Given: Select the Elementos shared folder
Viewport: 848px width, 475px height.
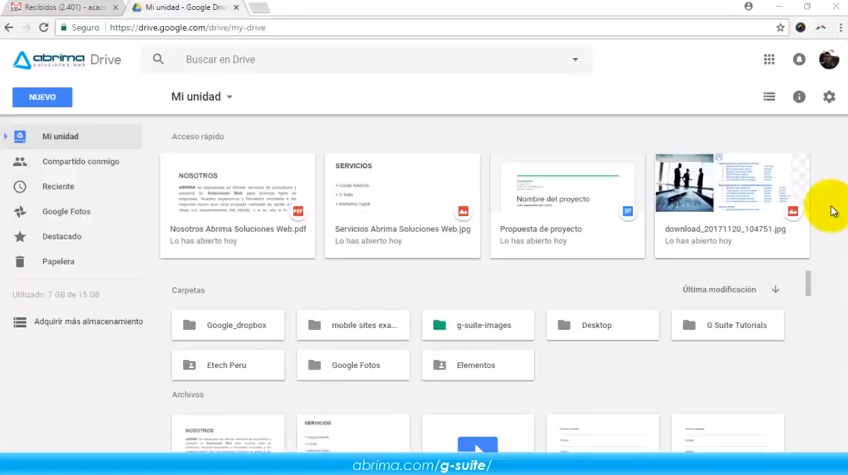Looking at the screenshot, I should coord(478,365).
